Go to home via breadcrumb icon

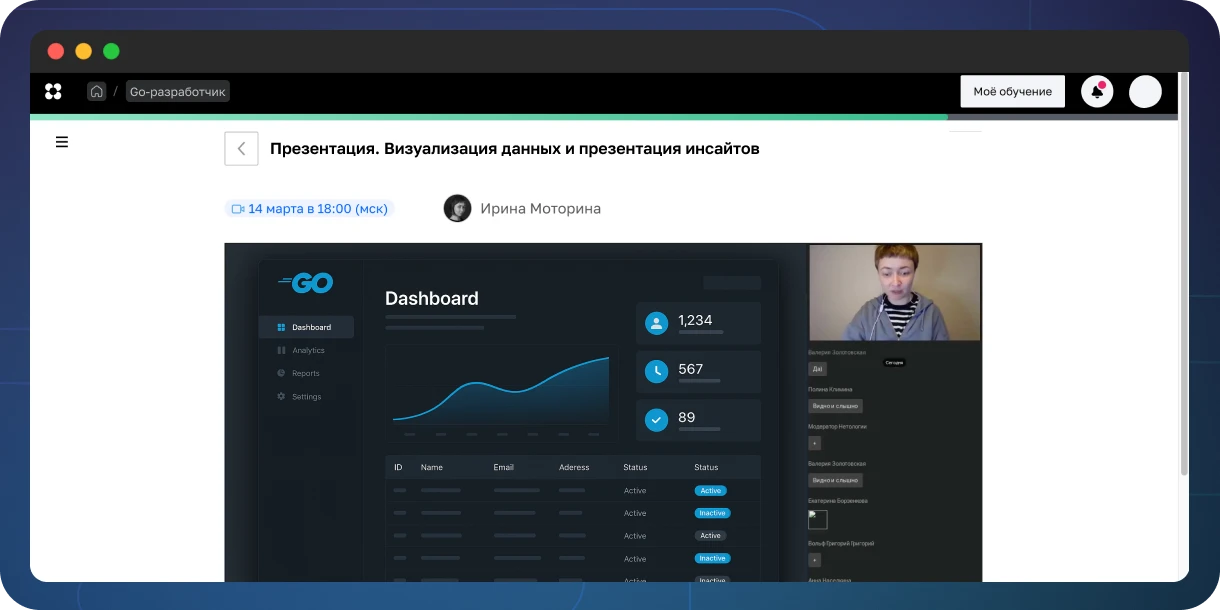pyautogui.click(x=97, y=91)
